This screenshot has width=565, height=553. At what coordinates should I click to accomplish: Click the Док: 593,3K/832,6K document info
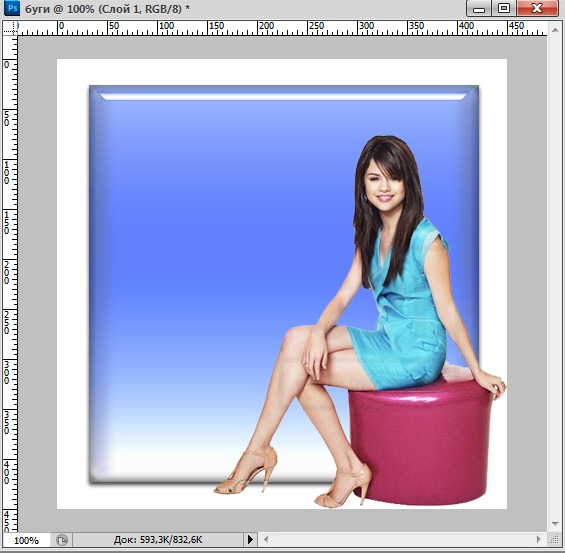pos(158,540)
